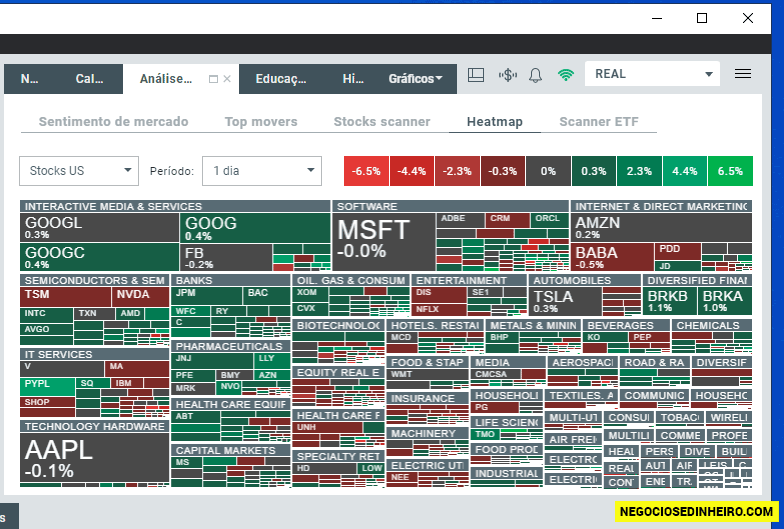Click the IT Services sector header
The height and width of the screenshot is (529, 784).
pos(94,354)
